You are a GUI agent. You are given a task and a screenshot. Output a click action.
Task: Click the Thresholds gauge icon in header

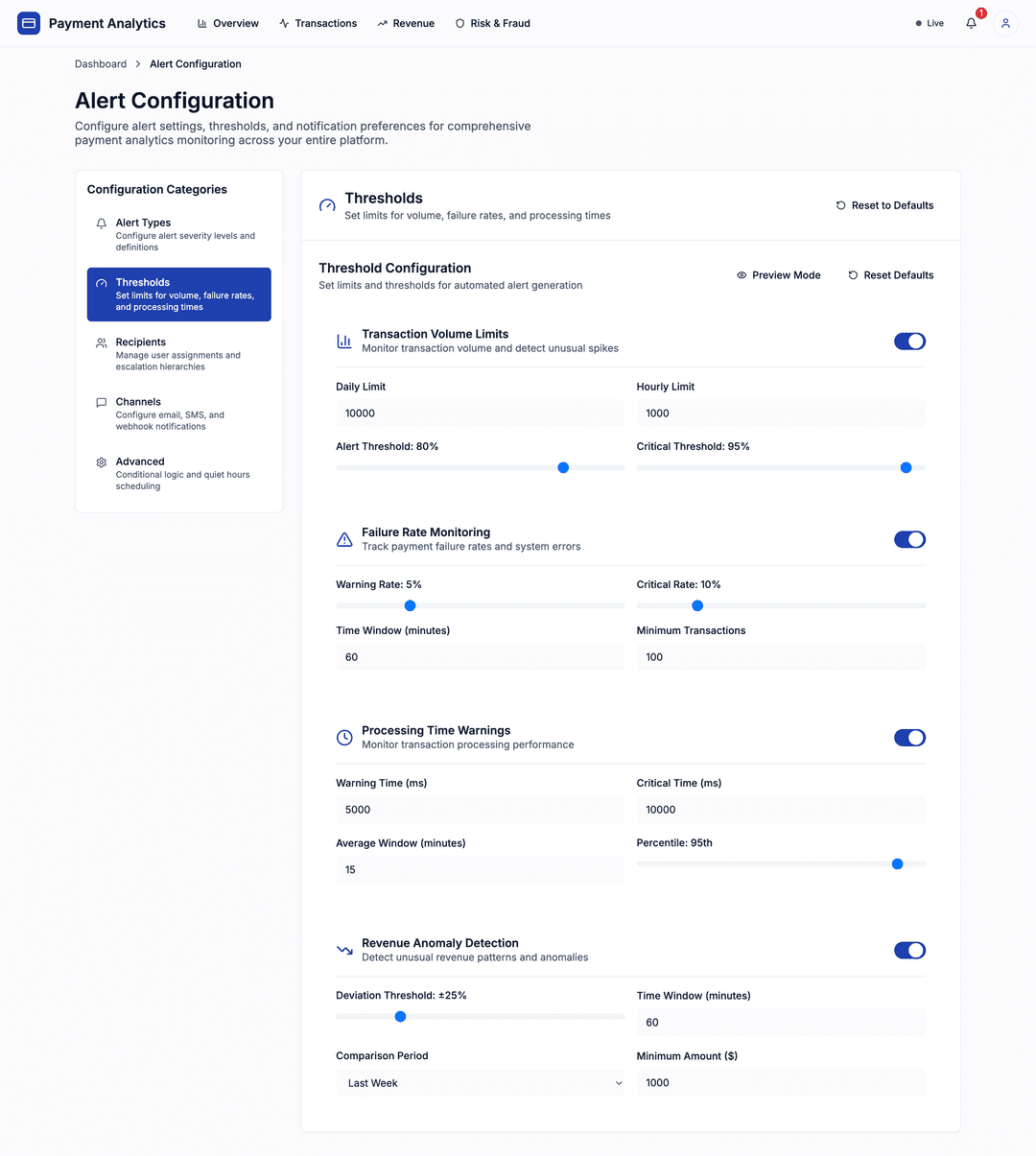click(326, 205)
